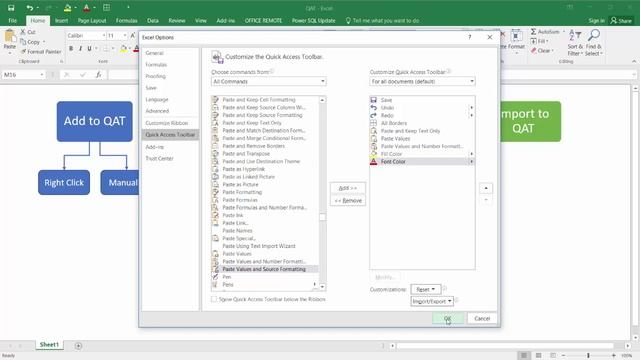Open the Choose commands from dropdown
Screen dimensions: 640x360
[x=269, y=81]
